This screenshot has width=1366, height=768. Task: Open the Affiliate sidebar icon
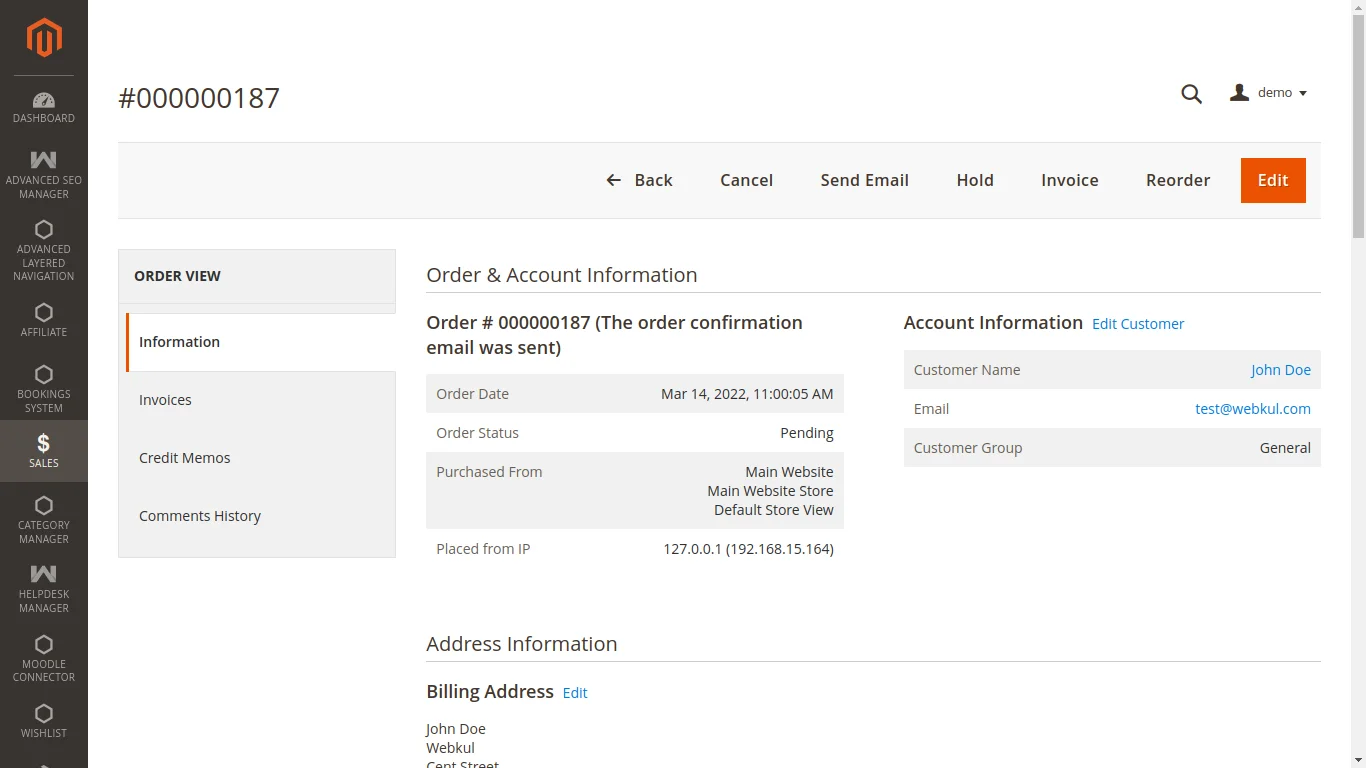click(x=44, y=313)
